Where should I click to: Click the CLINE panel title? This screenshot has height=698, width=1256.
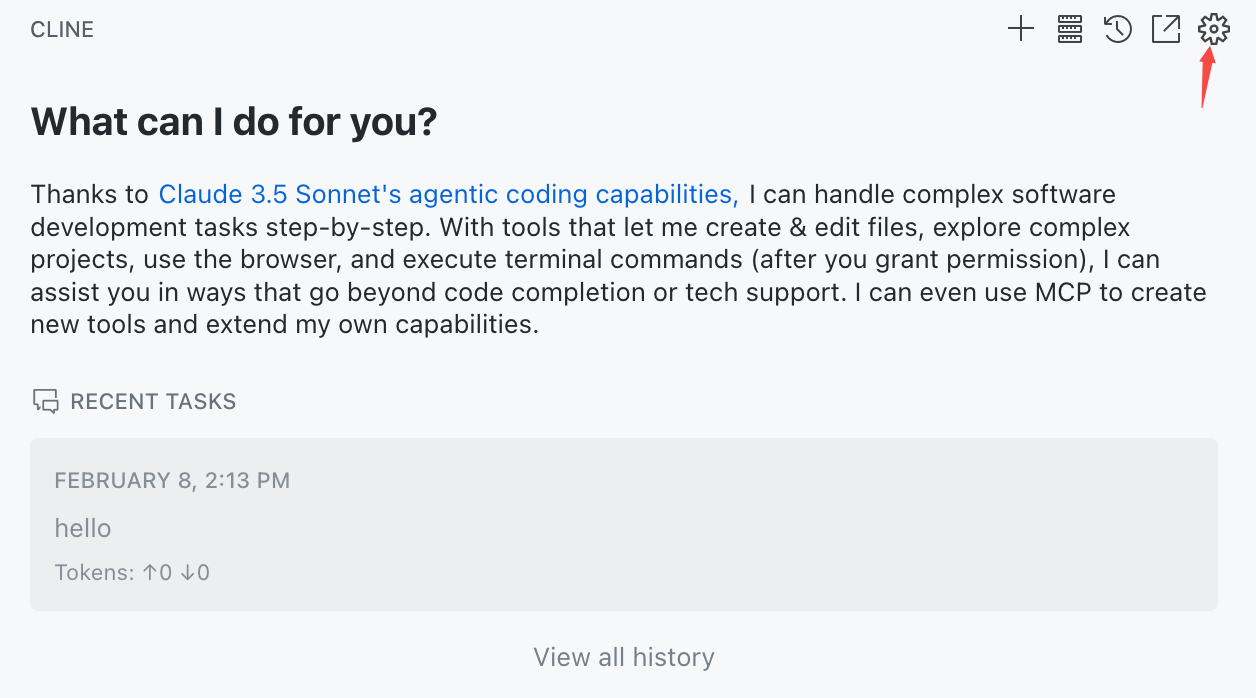click(x=62, y=30)
